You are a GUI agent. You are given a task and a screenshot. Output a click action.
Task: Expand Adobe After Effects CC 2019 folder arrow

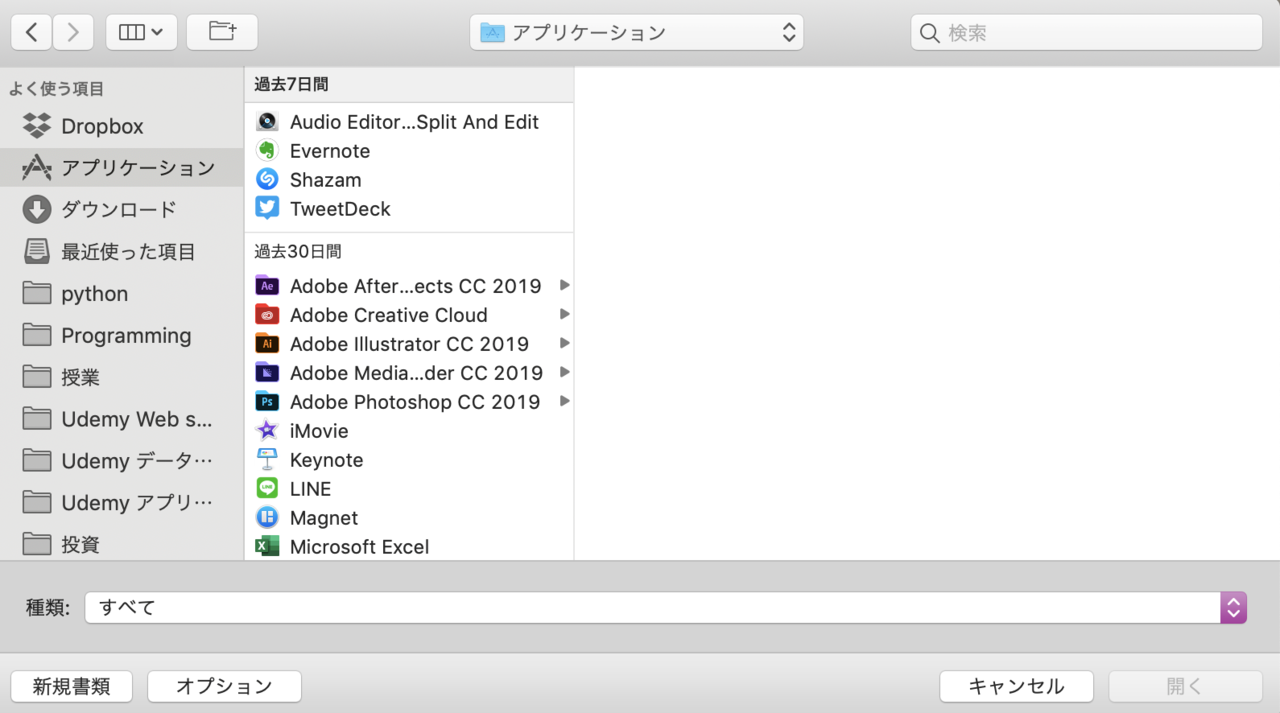click(x=565, y=286)
